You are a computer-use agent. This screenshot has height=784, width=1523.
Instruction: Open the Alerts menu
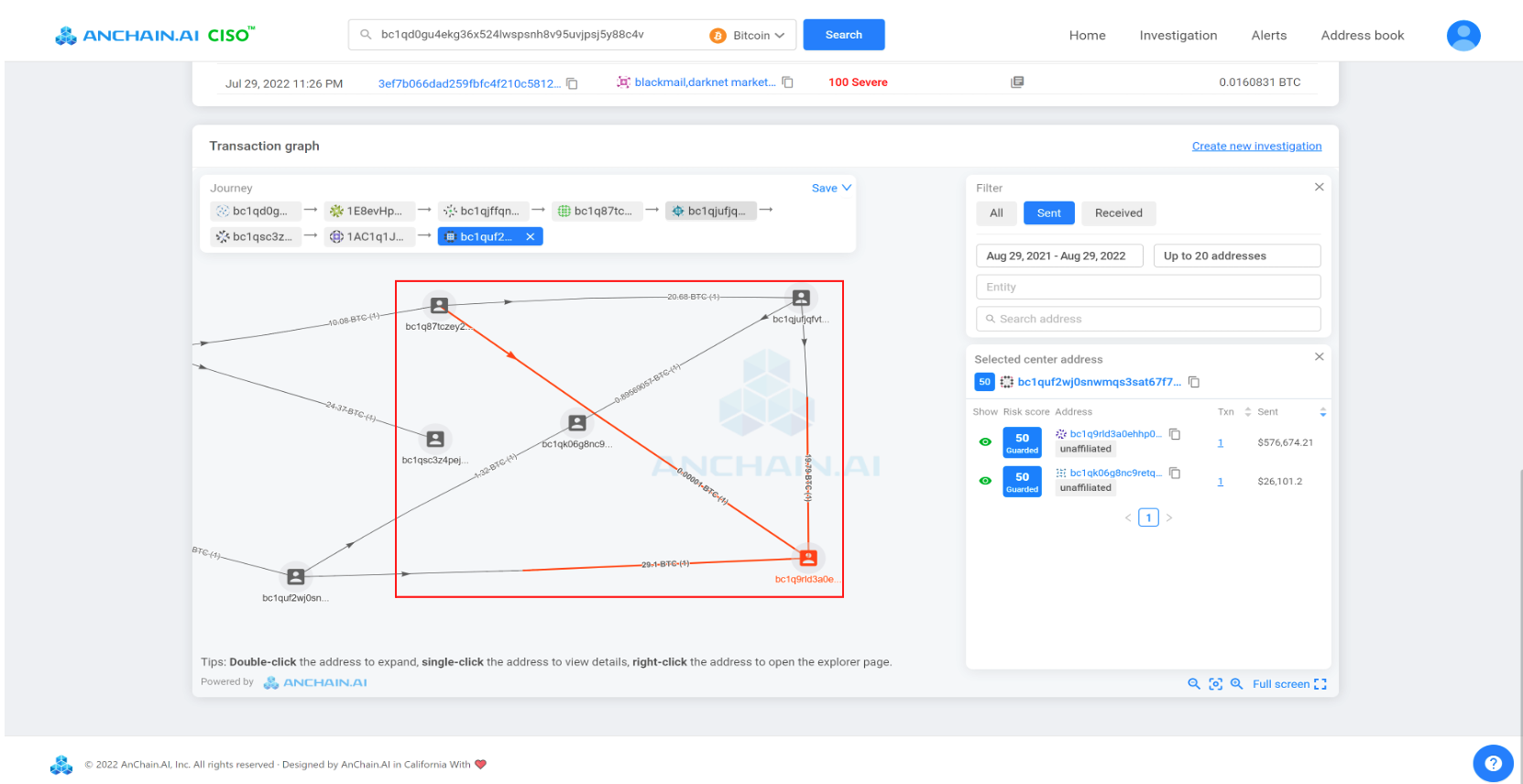coord(1268,36)
